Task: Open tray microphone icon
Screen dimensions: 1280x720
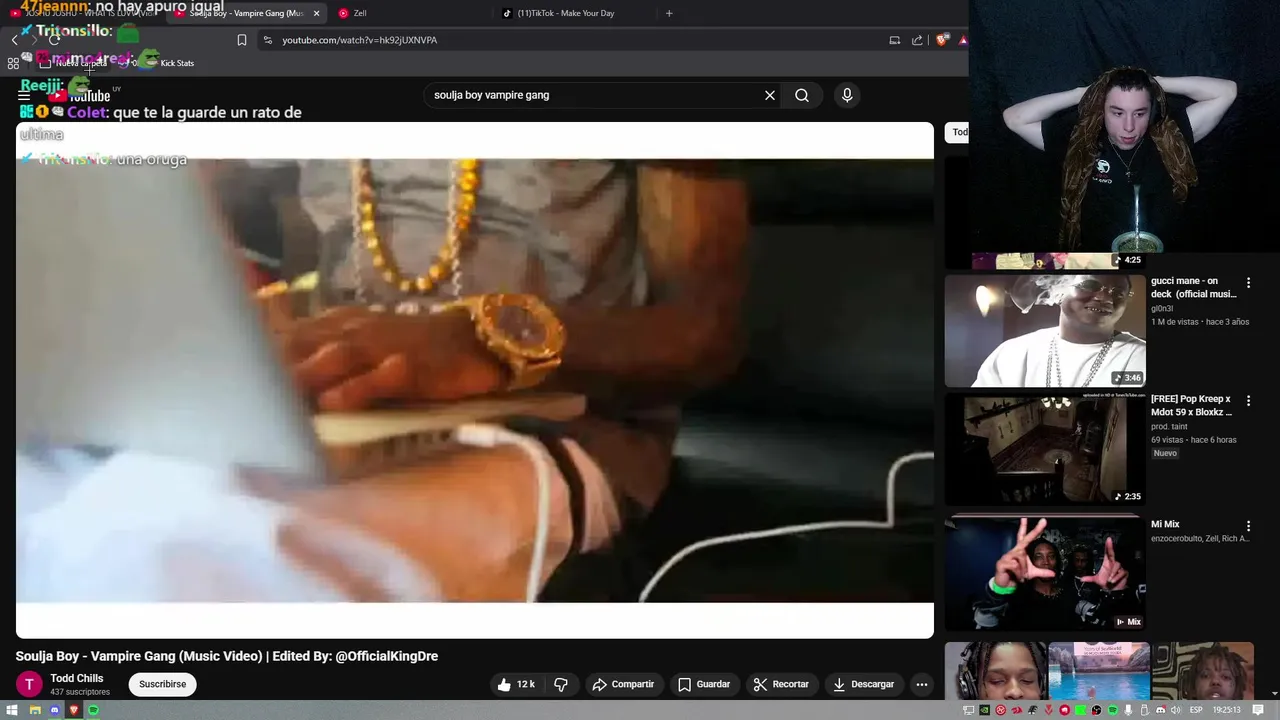Action: coord(1128,710)
